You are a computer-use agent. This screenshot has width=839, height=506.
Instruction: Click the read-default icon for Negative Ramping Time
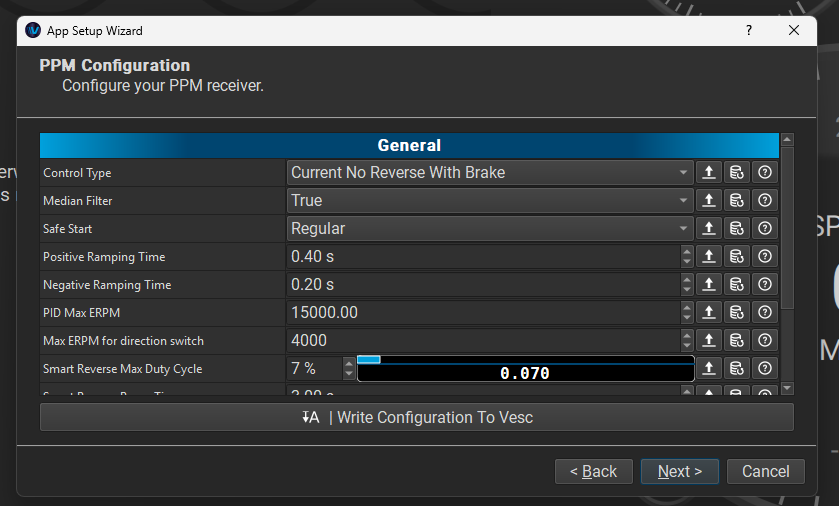click(x=736, y=284)
